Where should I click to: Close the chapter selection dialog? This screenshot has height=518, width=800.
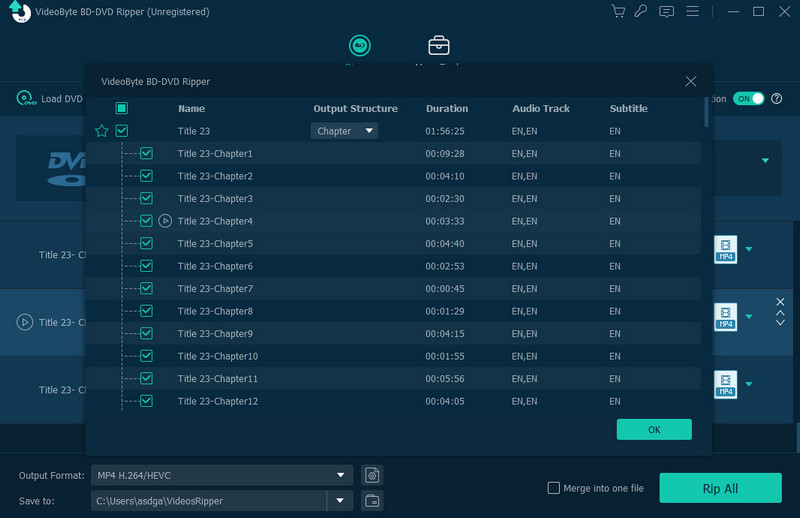[690, 81]
